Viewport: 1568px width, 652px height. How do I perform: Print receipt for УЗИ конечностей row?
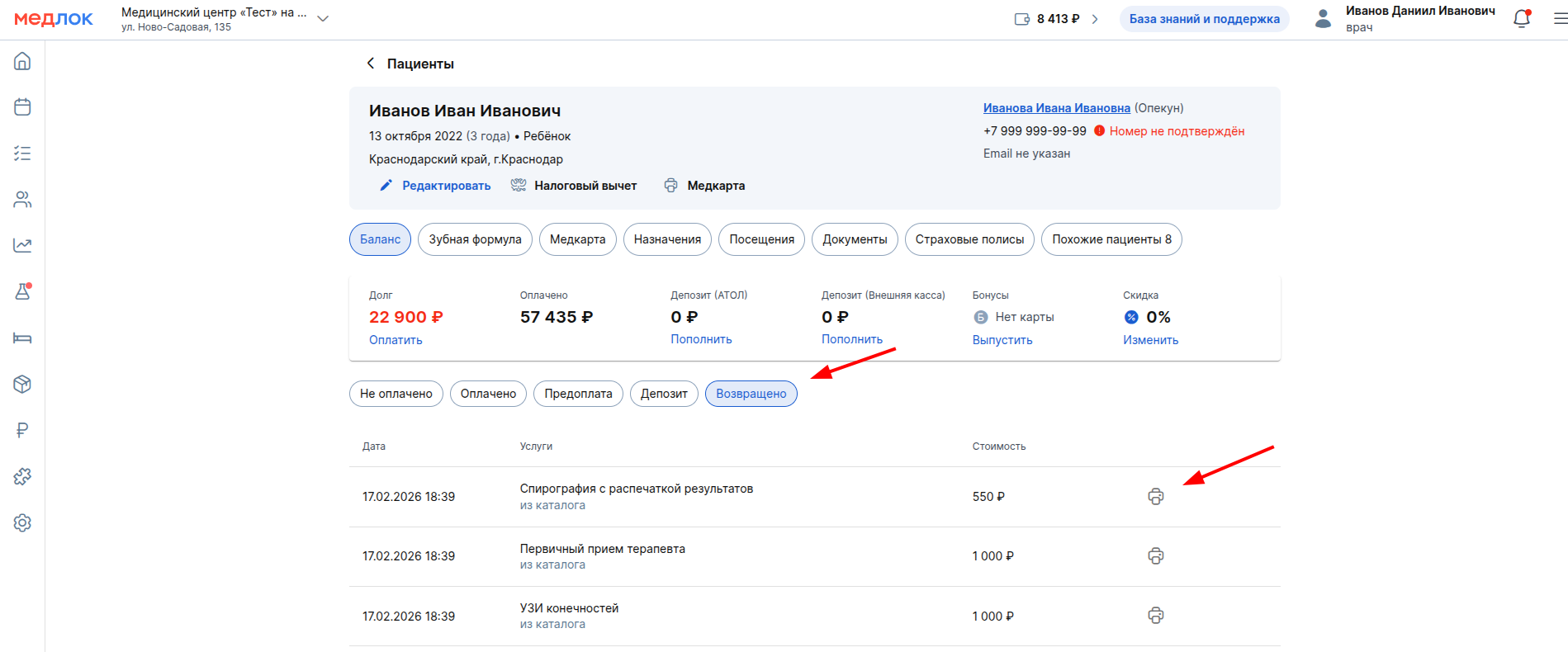1155,616
